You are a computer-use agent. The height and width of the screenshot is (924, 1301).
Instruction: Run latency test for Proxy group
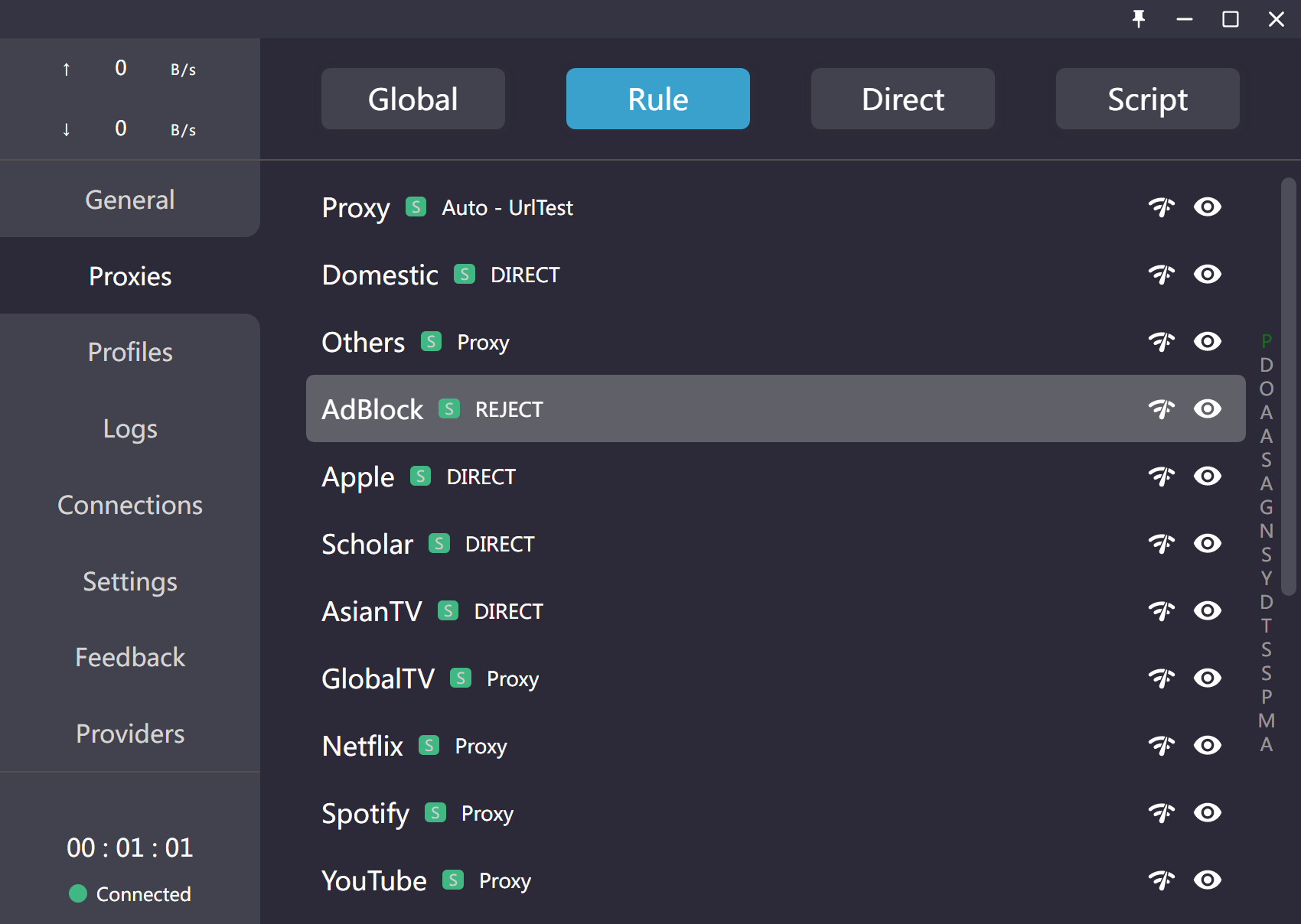[1161, 207]
